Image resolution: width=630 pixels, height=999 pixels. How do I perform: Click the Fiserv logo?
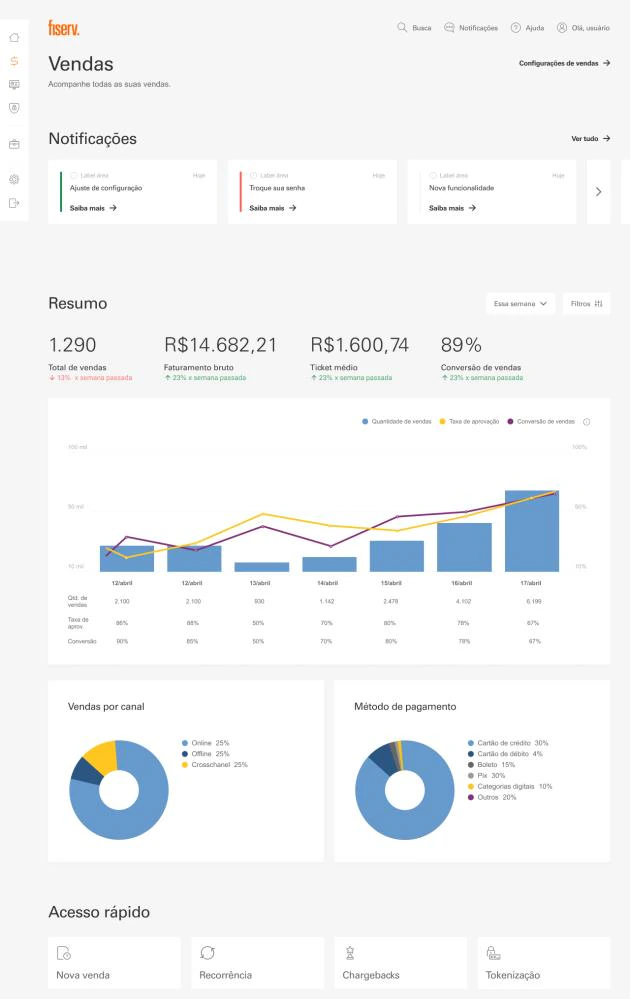pos(64,28)
